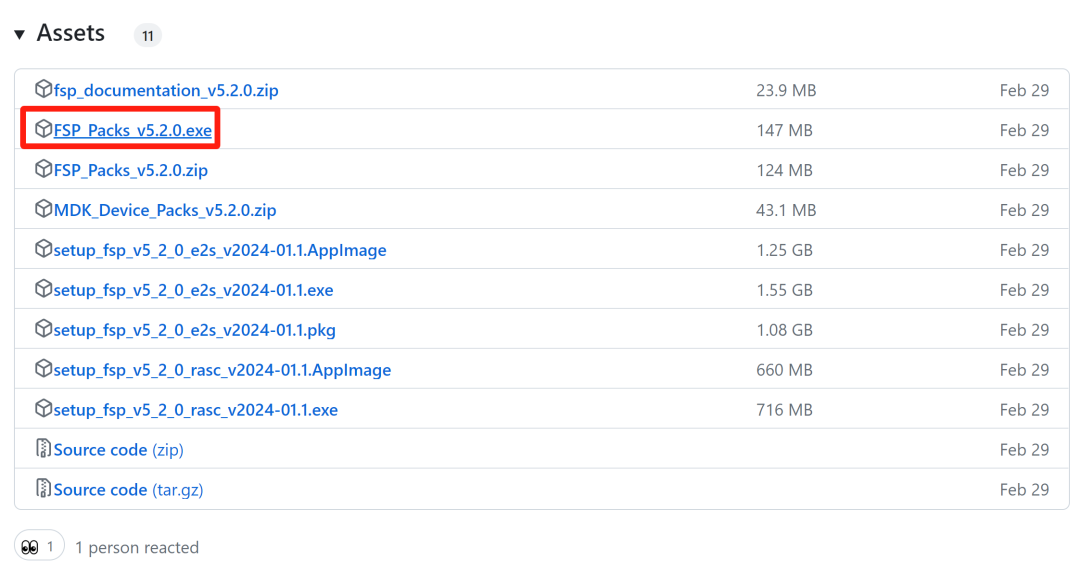This screenshot has height=573, width=1080.
Task: Click package icon beside FSP_Packs_v5.2.0.zip
Action: [x=43, y=170]
